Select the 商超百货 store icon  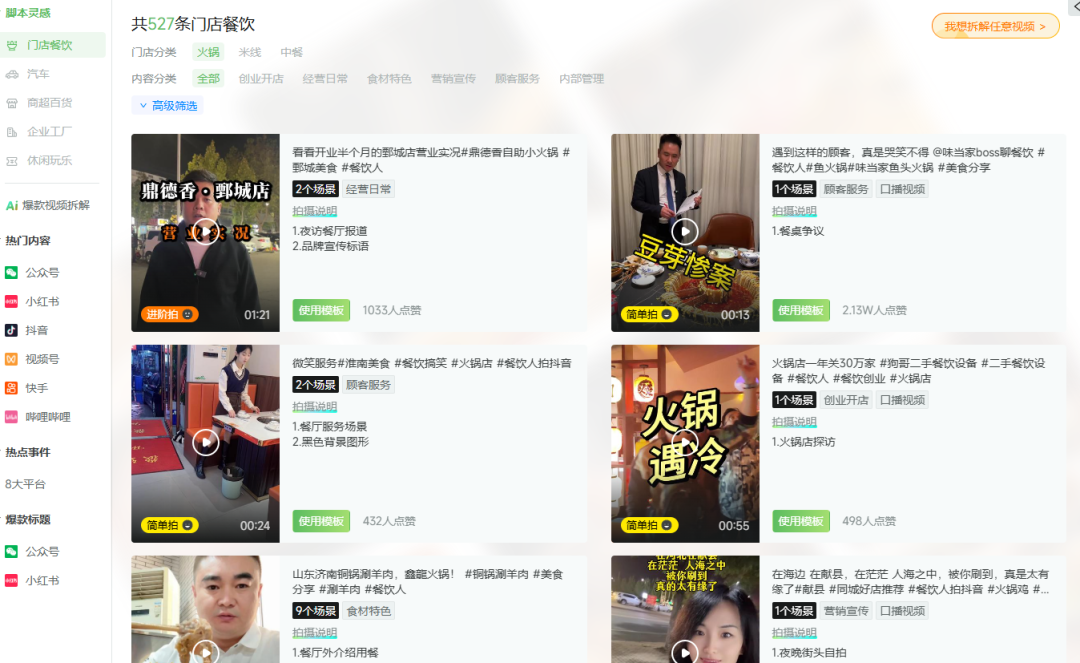tap(12, 103)
